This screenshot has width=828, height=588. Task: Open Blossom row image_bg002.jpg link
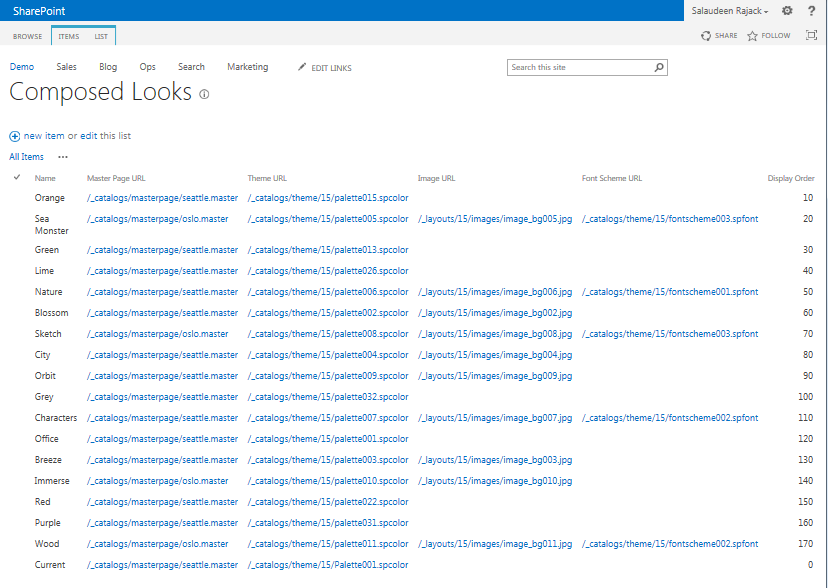click(495, 313)
